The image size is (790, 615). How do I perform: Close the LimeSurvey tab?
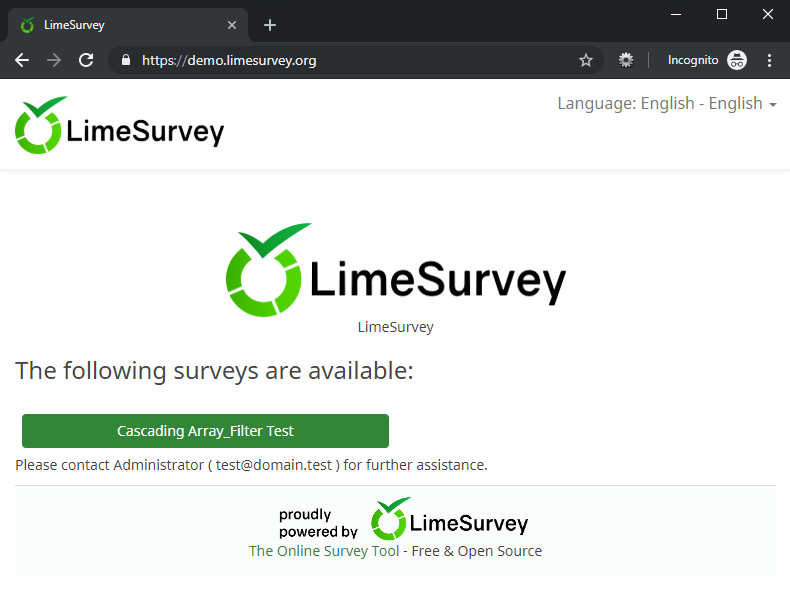(232, 25)
